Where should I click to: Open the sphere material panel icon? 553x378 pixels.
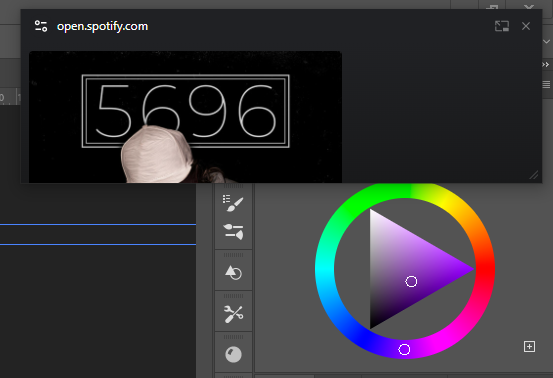(233, 354)
